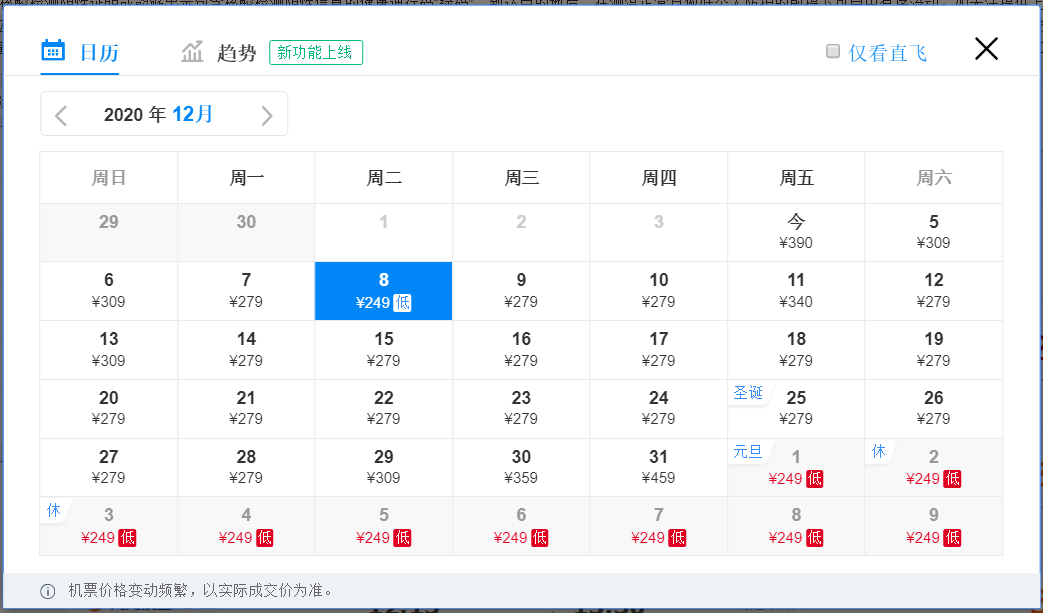Select December 5 priced ¥309
This screenshot has width=1043, height=613.
point(934,232)
